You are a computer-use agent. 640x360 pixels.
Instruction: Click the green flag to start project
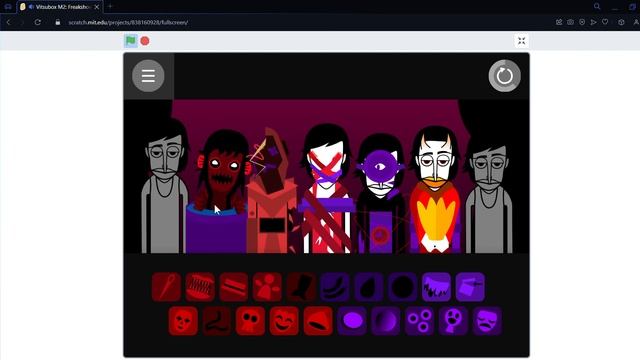[x=131, y=41]
